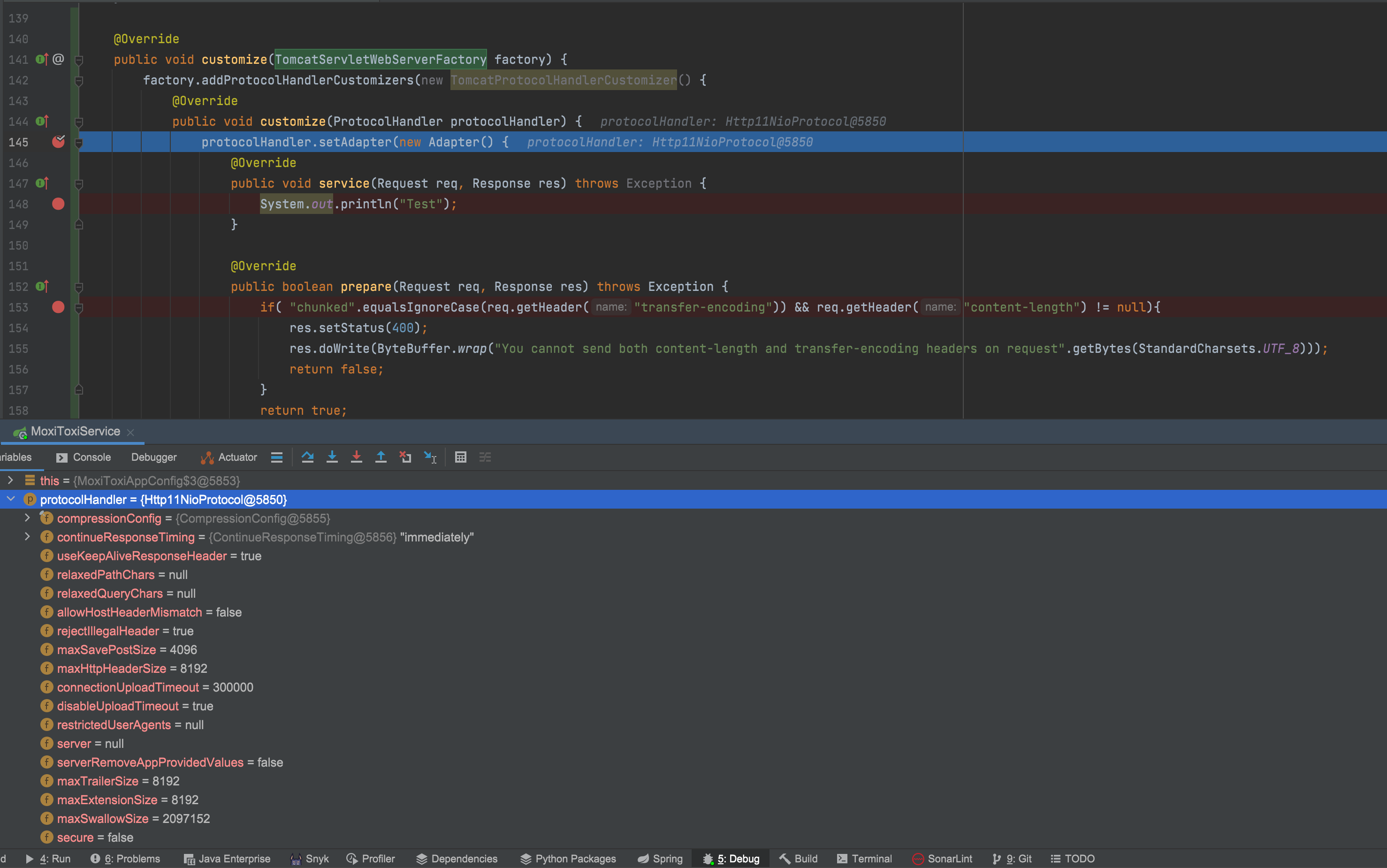Click the Step Over debug icon
Image resolution: width=1387 pixels, height=868 pixels.
pos(308,457)
